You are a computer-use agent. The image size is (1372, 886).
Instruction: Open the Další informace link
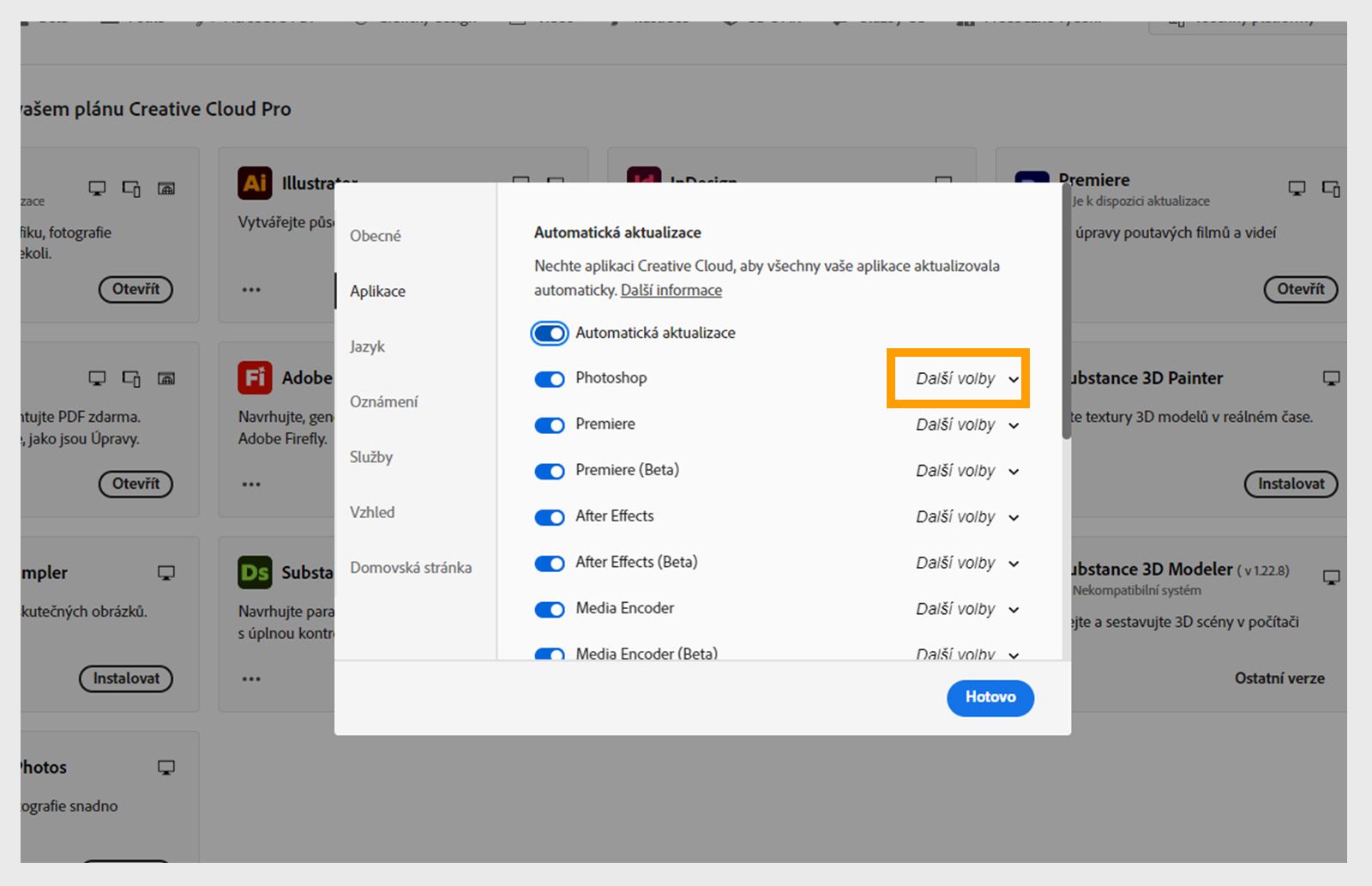pyautogui.click(x=671, y=290)
